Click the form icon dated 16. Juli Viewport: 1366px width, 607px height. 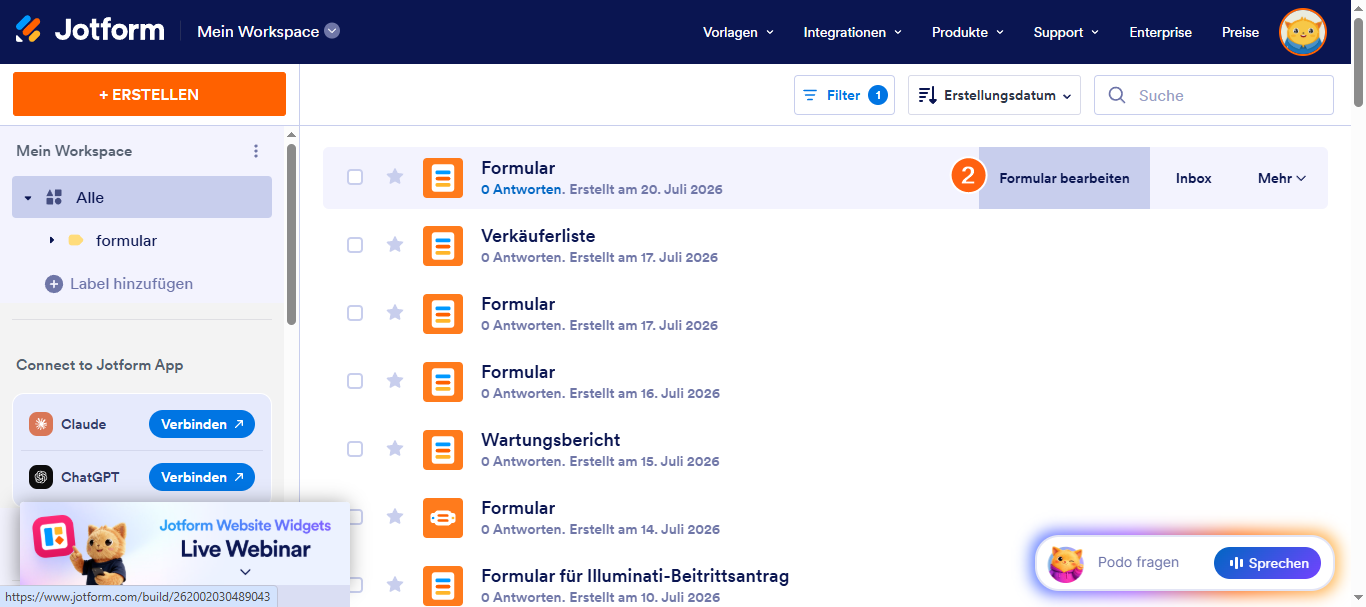click(443, 382)
